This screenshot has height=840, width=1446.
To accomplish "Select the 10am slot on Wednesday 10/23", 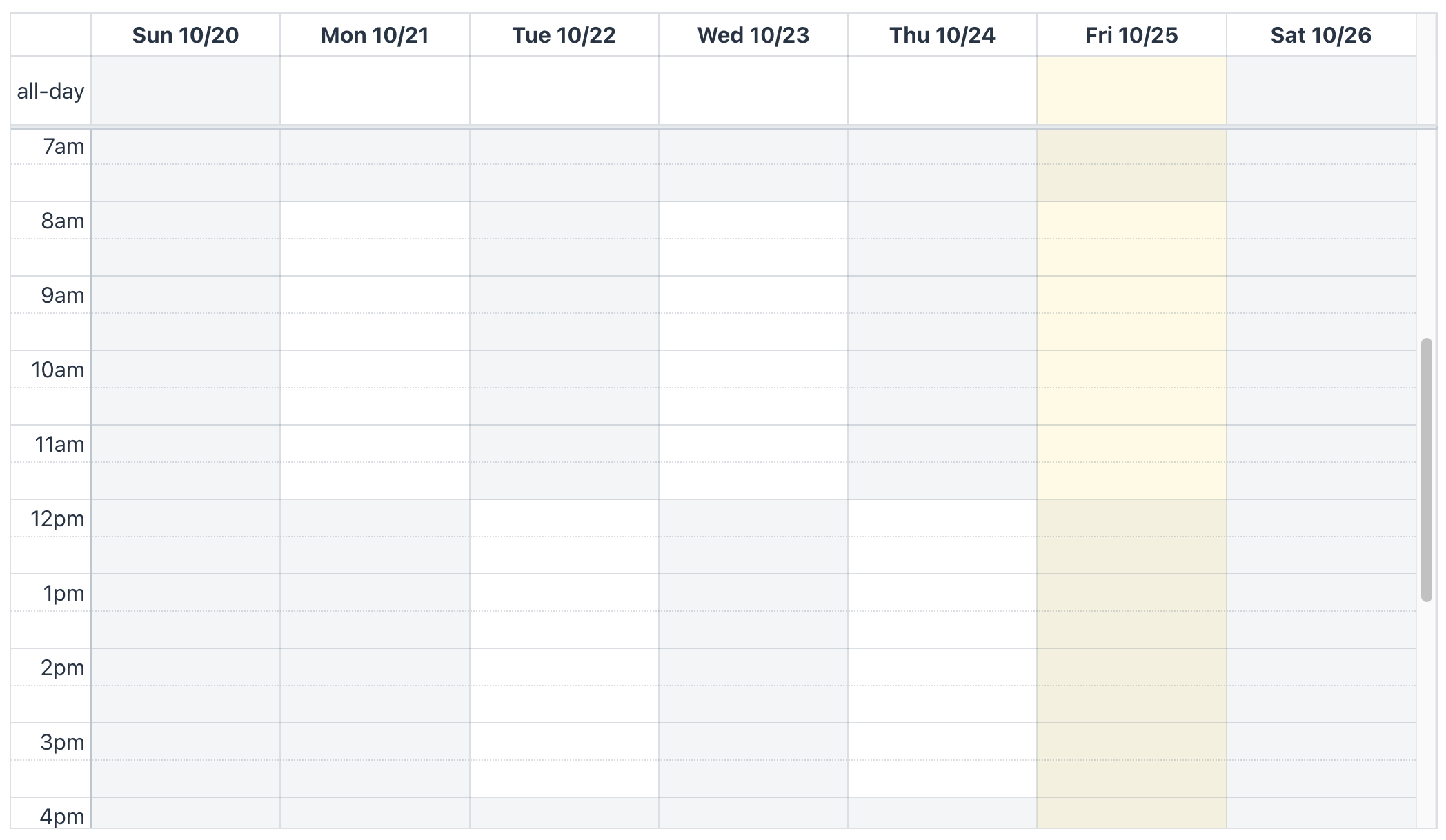I will tap(753, 370).
